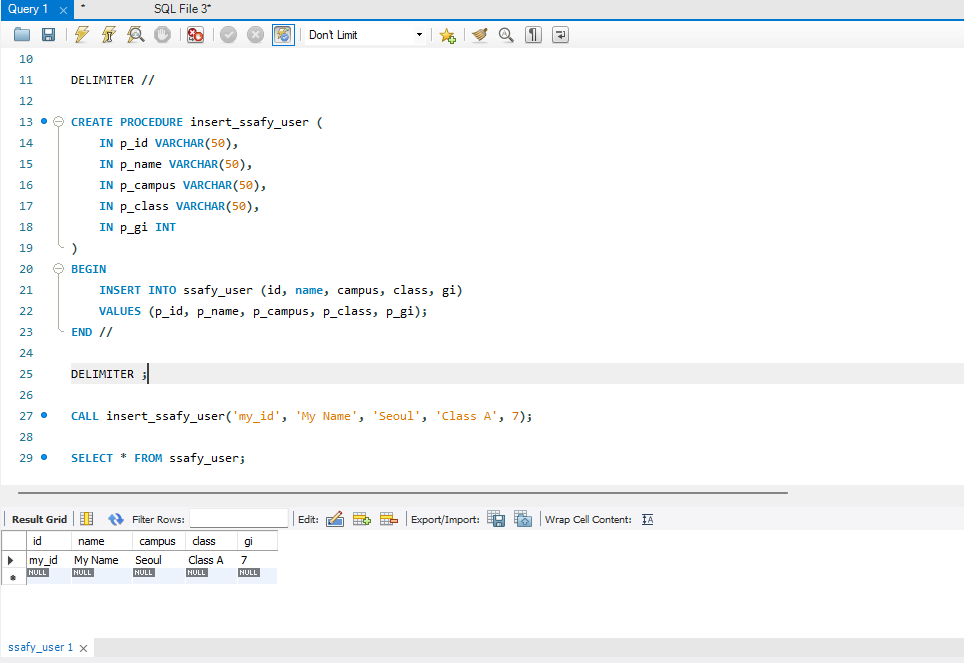
Task: Sort by id column header
Action: click(x=49, y=541)
